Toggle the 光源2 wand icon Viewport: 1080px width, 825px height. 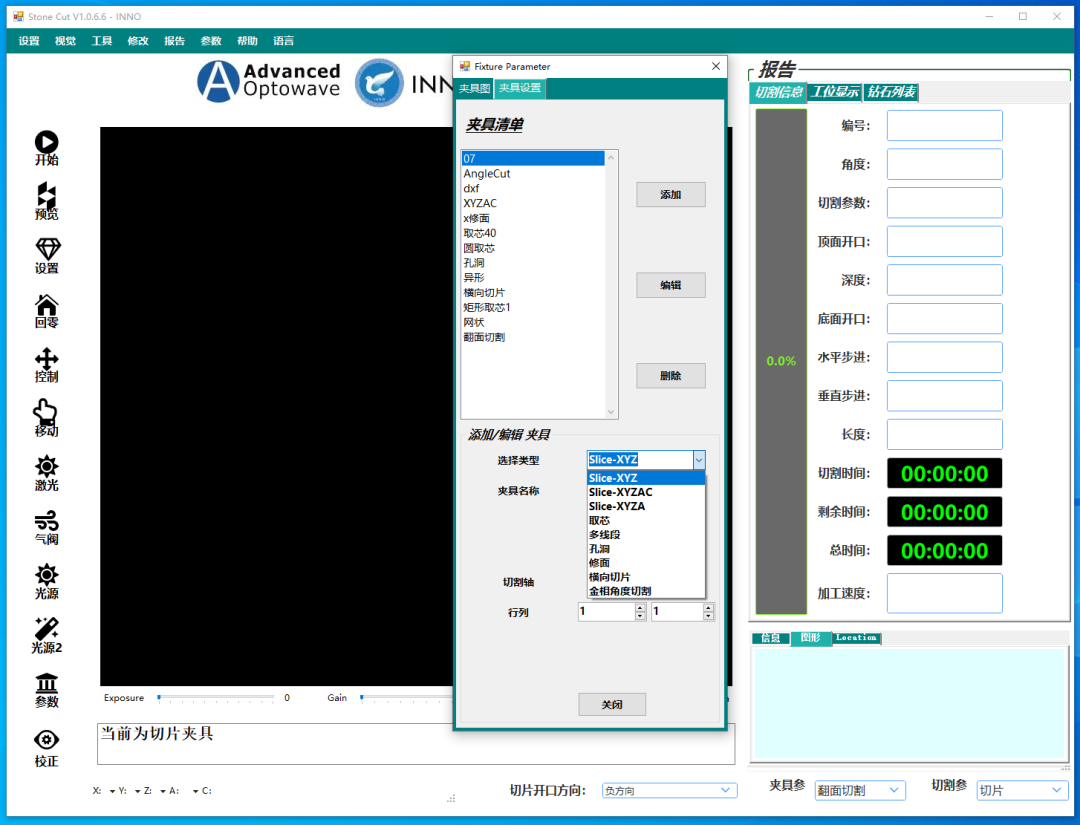tap(46, 629)
